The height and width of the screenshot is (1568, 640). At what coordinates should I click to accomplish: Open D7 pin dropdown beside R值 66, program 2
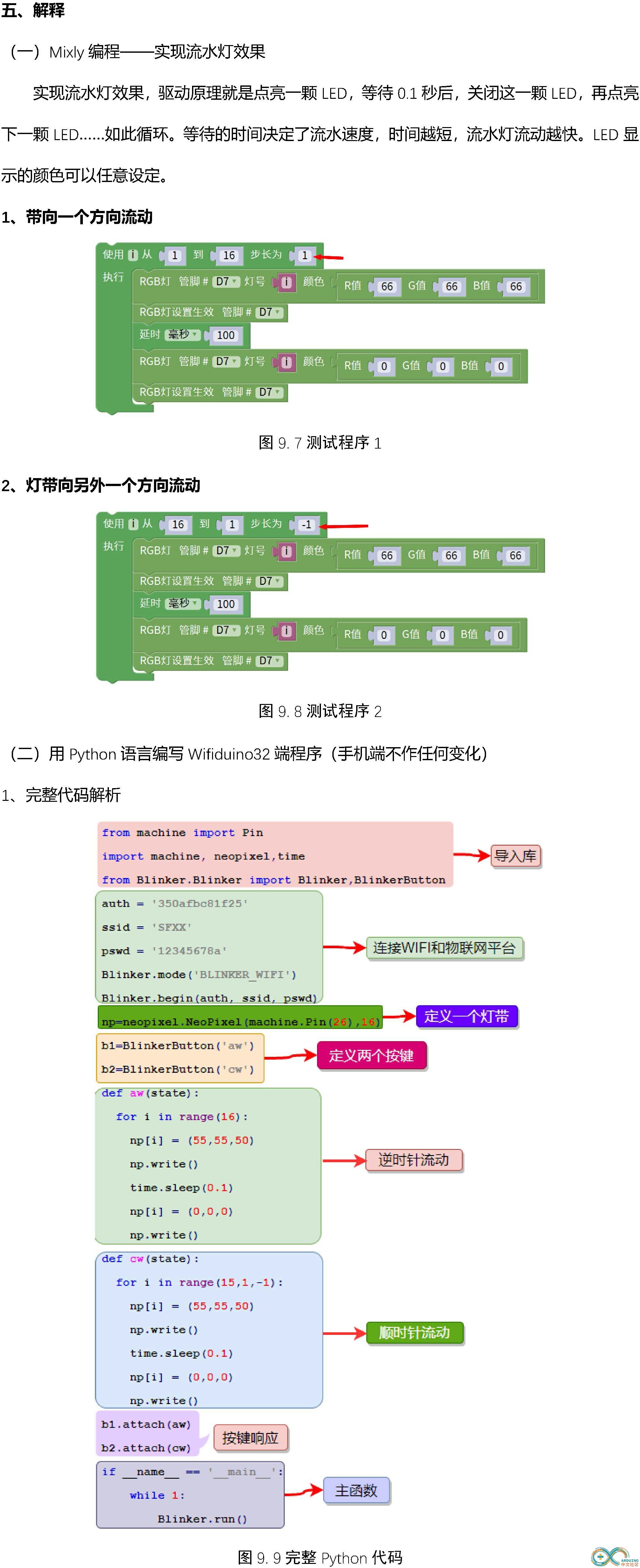227,551
